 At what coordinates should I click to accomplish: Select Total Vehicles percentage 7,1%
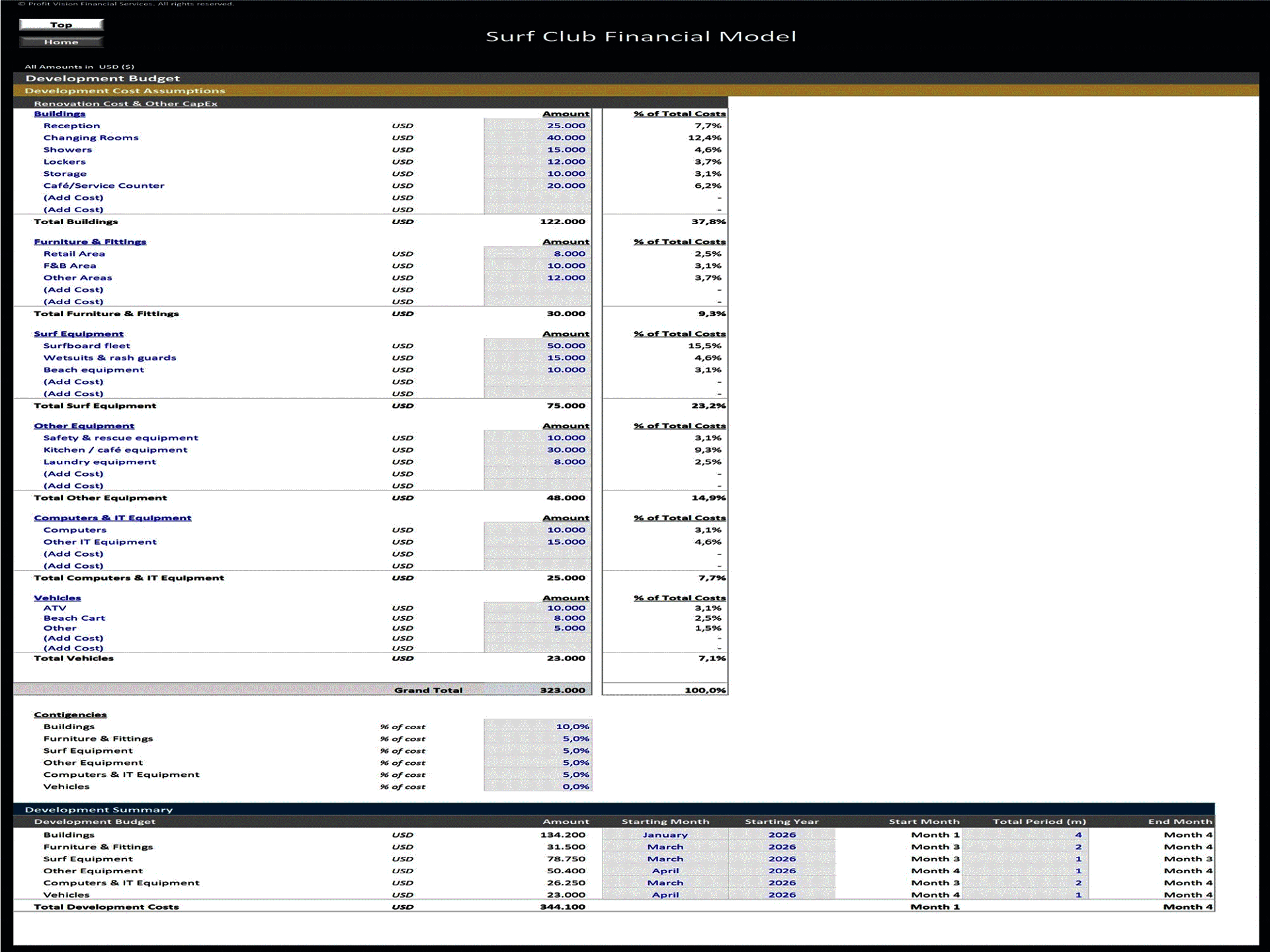(x=712, y=658)
